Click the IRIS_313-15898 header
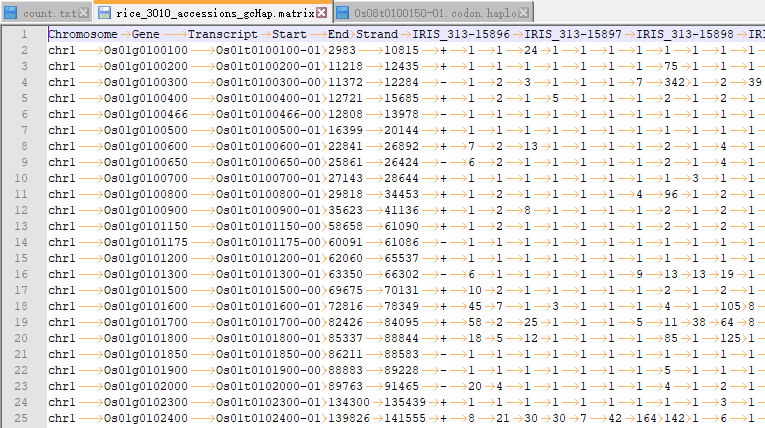 (x=685, y=34)
